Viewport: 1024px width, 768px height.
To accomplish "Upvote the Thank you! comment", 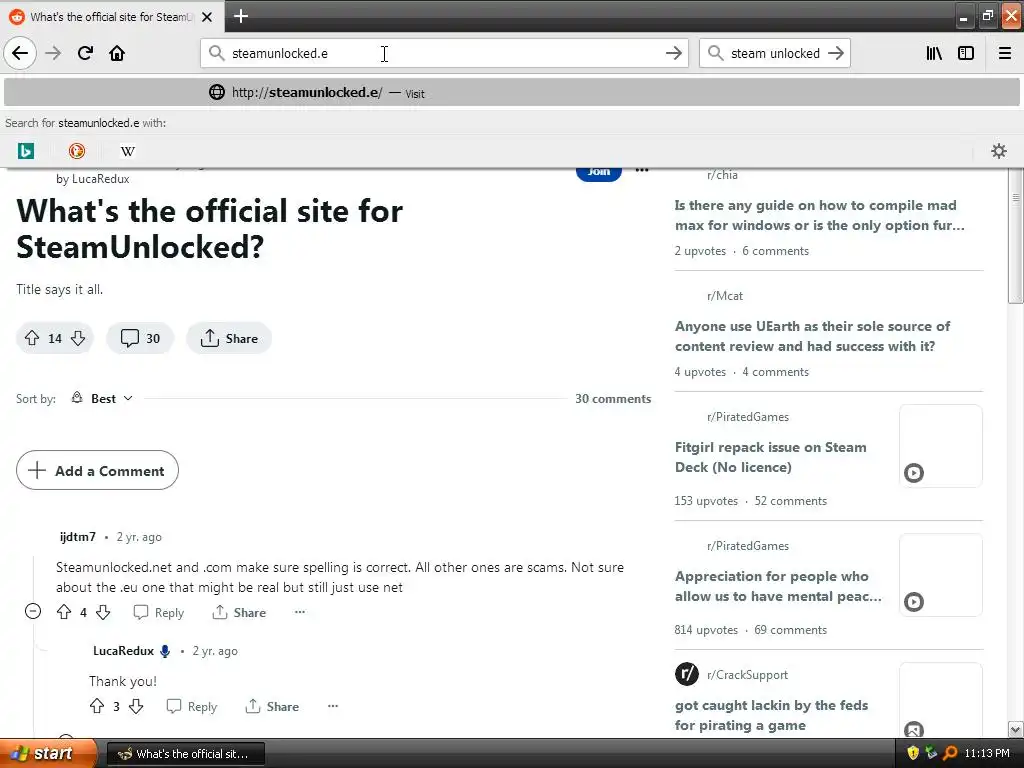I will point(97,706).
